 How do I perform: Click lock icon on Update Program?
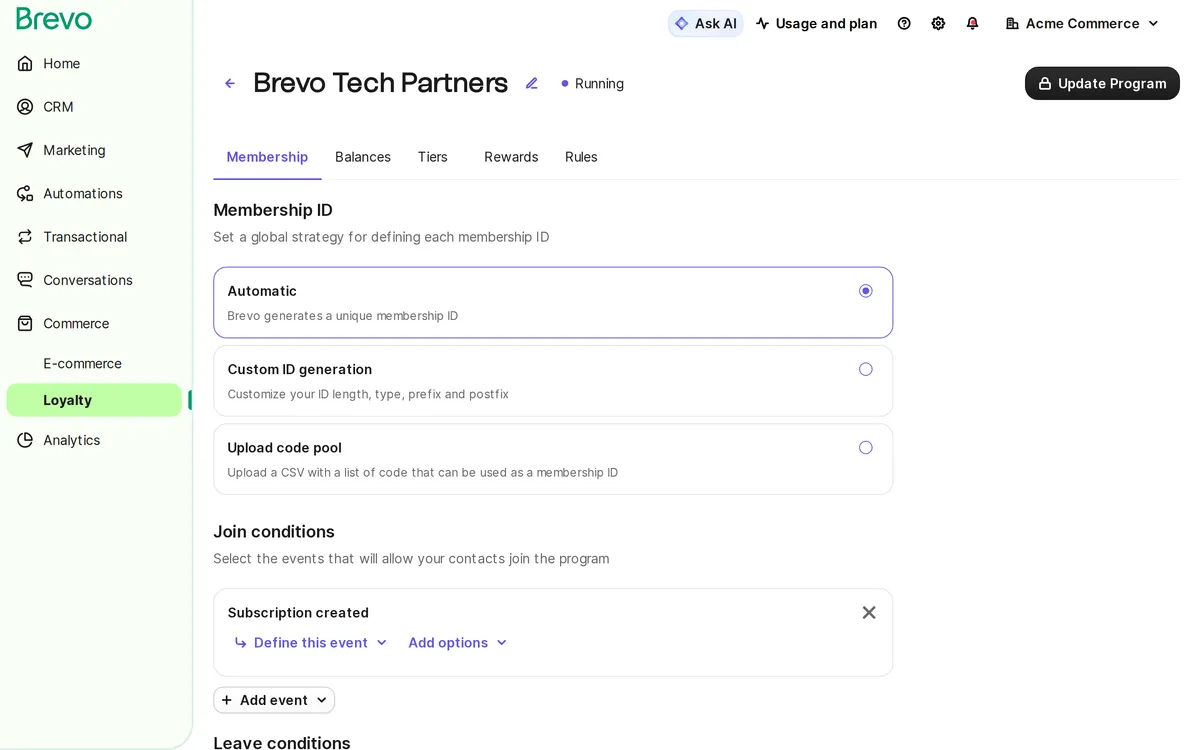click(x=1045, y=83)
